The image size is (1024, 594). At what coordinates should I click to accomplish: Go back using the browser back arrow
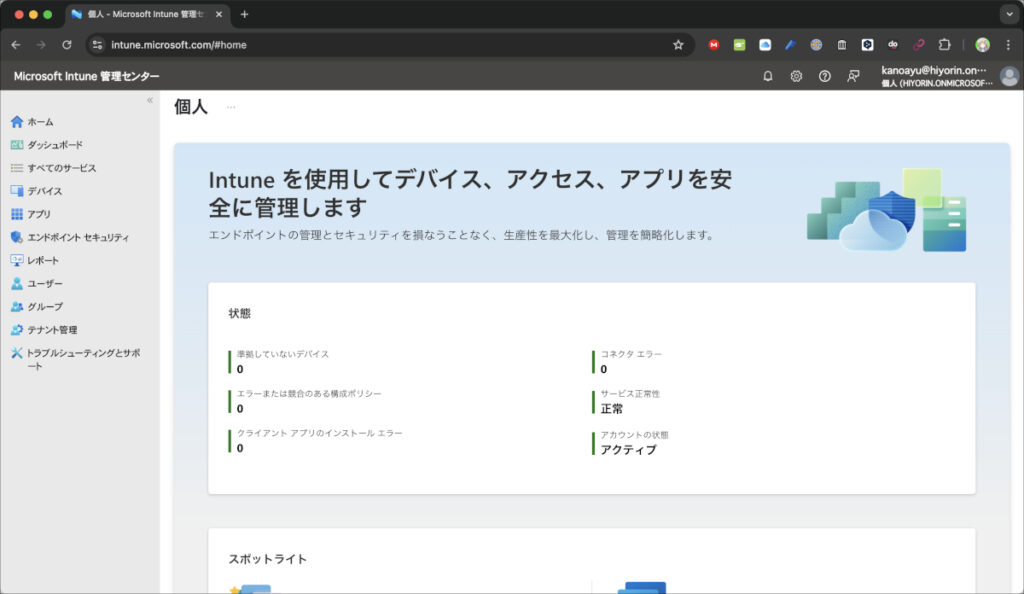16,44
